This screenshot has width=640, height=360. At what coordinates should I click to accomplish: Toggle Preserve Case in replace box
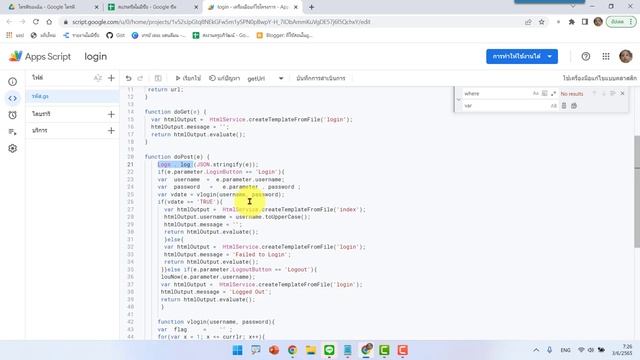(x=553, y=106)
